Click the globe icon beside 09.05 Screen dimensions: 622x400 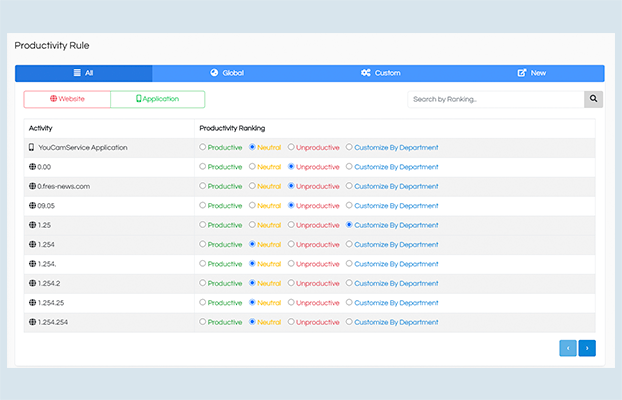[x=33, y=205]
